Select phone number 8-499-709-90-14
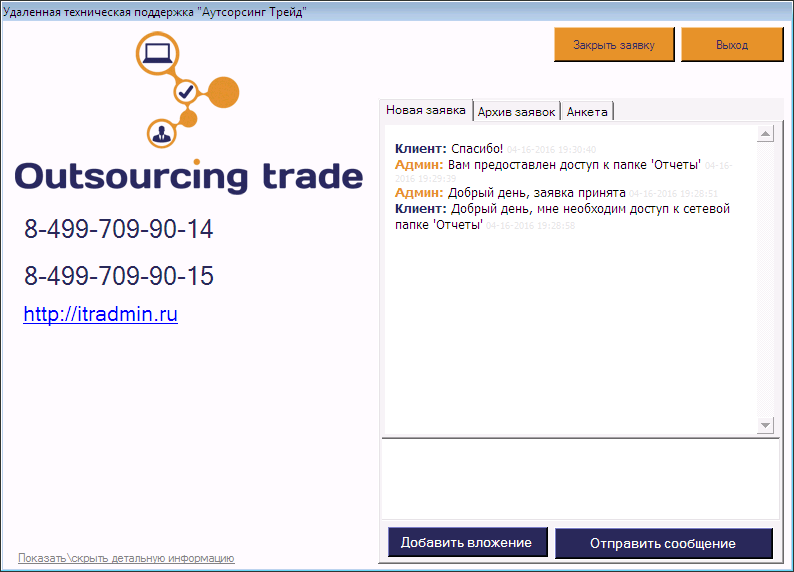Image resolution: width=794 pixels, height=572 pixels. (x=118, y=229)
